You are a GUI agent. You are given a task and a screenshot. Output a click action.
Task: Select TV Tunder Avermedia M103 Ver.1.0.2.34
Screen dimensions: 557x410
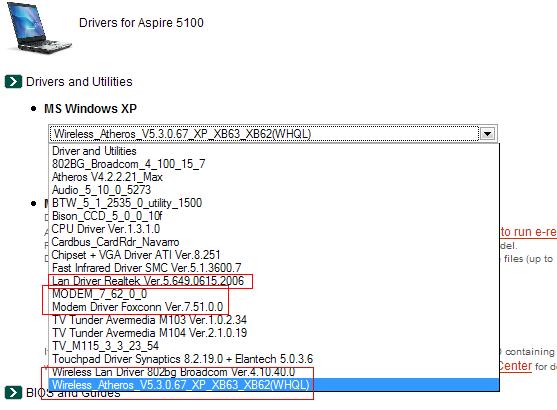pyautogui.click(x=274, y=320)
